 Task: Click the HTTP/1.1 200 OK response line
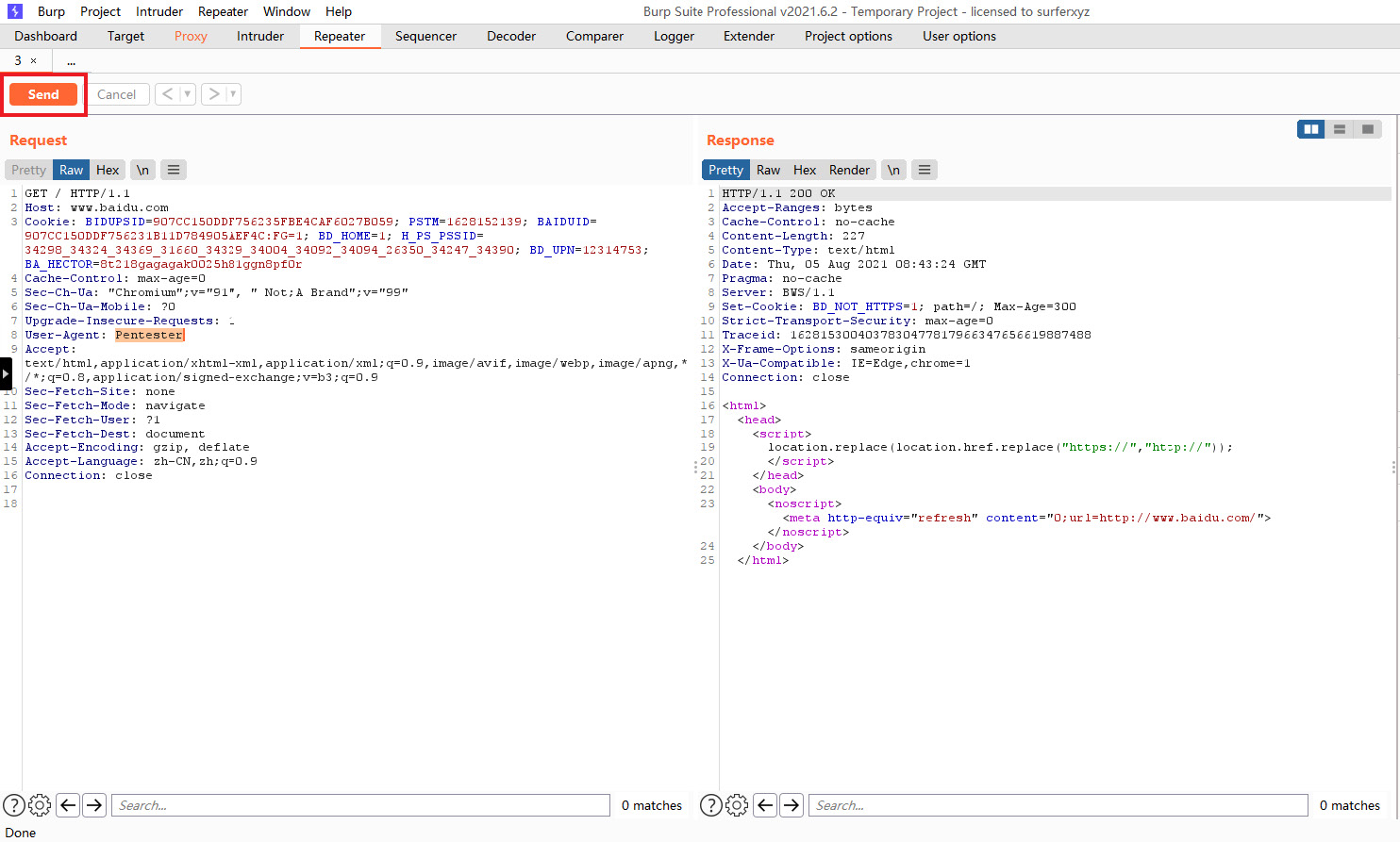pyautogui.click(x=778, y=193)
